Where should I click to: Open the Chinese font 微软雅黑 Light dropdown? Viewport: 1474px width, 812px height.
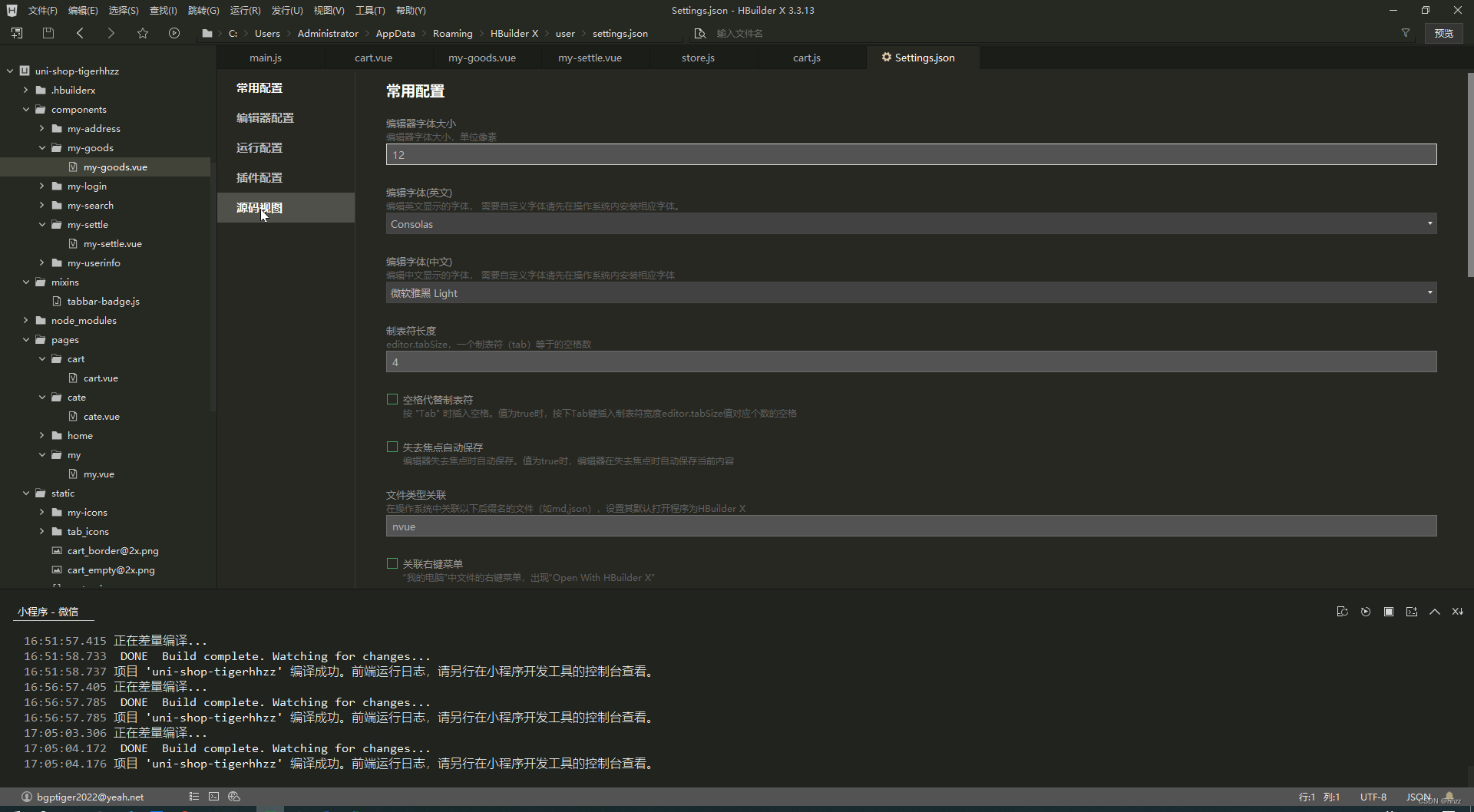tap(911, 293)
